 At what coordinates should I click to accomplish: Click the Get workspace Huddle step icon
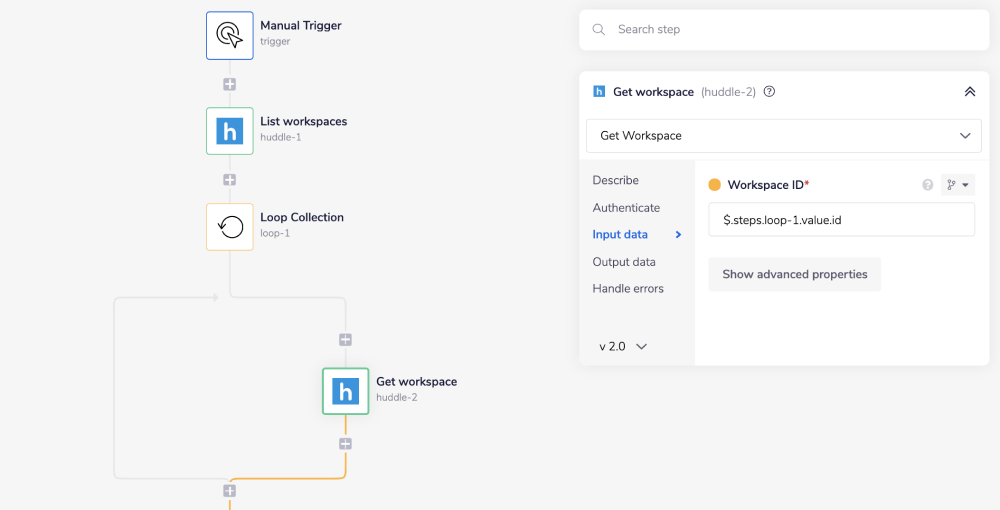(346, 391)
